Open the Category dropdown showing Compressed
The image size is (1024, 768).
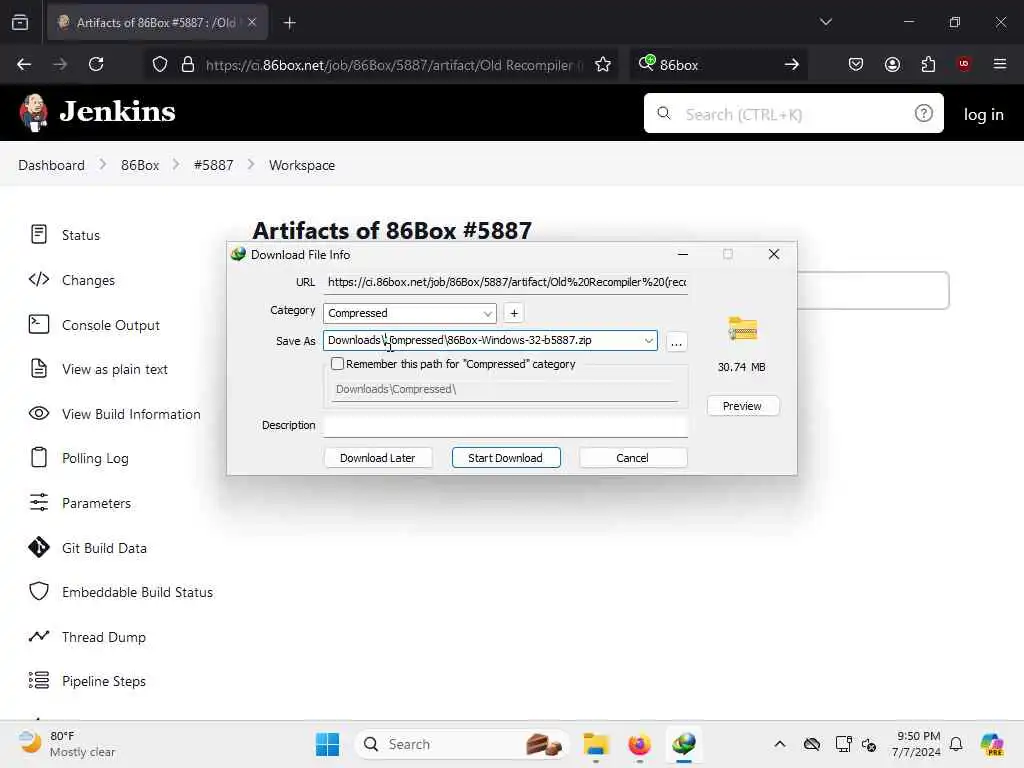[409, 313]
